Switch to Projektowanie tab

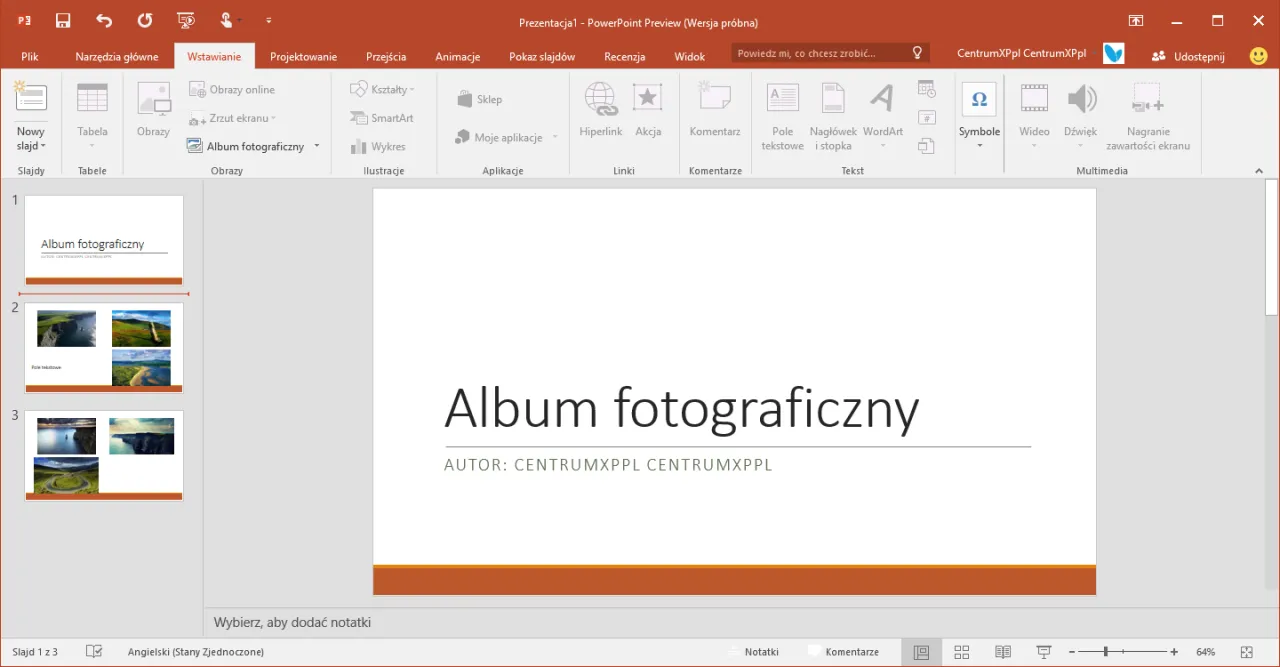coord(303,56)
